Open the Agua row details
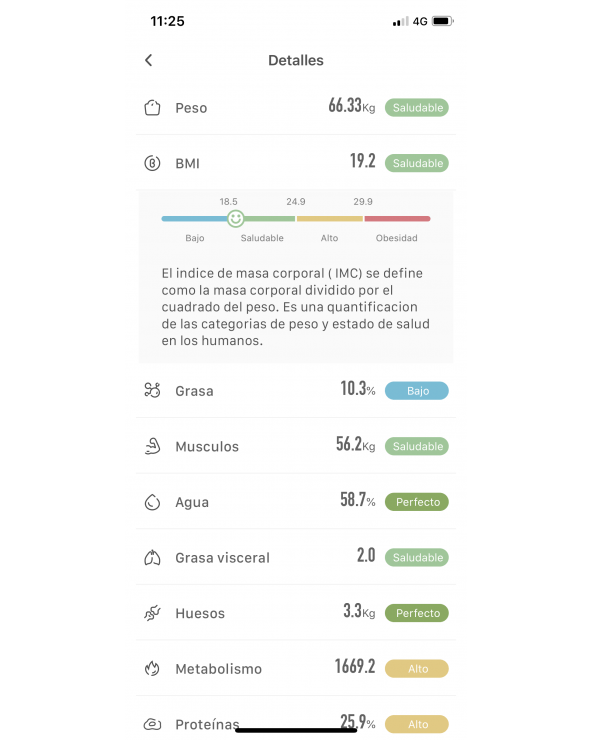Viewport: 592px width, 740px height. tap(296, 502)
